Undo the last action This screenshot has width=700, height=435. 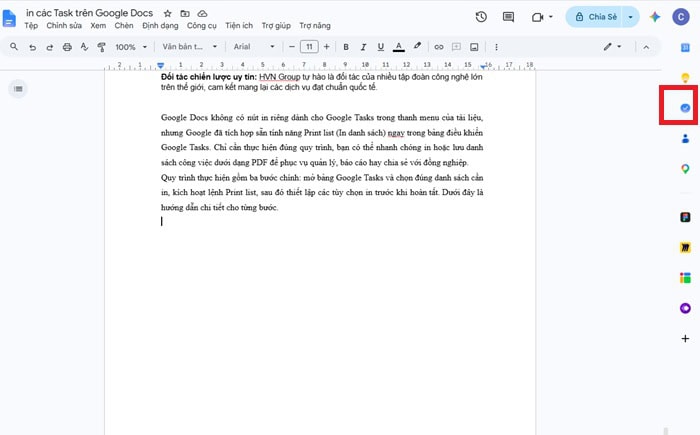[32, 47]
